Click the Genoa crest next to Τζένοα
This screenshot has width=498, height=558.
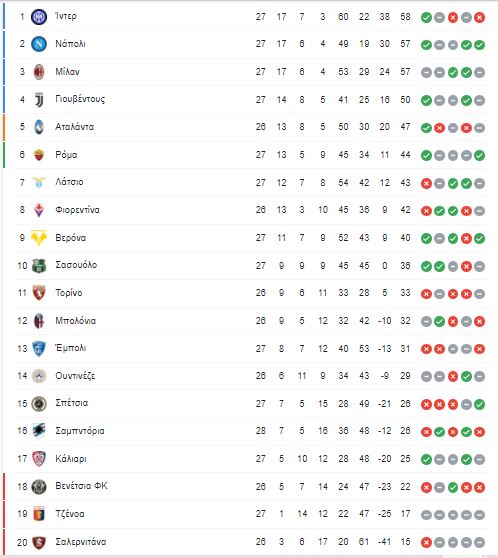[39, 514]
